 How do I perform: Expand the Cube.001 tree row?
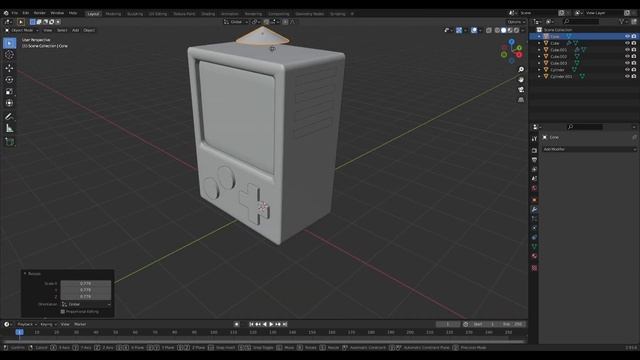point(539,50)
